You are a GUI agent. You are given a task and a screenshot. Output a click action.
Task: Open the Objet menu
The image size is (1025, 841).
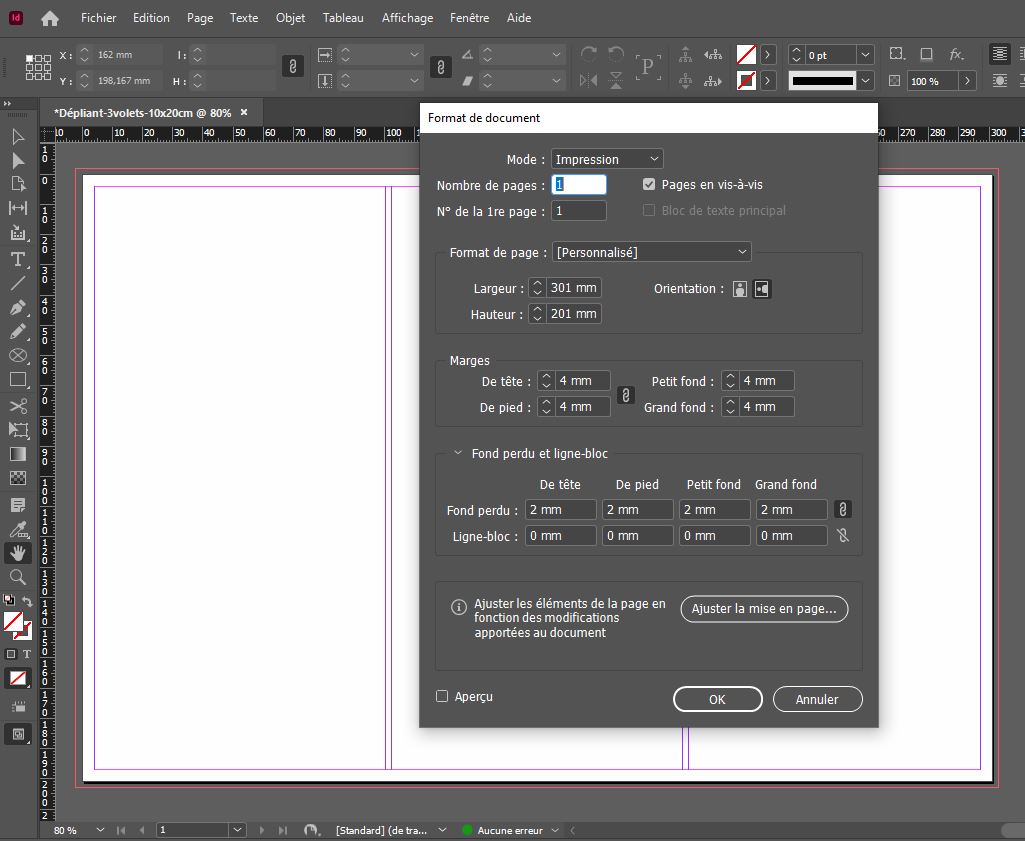coord(290,18)
